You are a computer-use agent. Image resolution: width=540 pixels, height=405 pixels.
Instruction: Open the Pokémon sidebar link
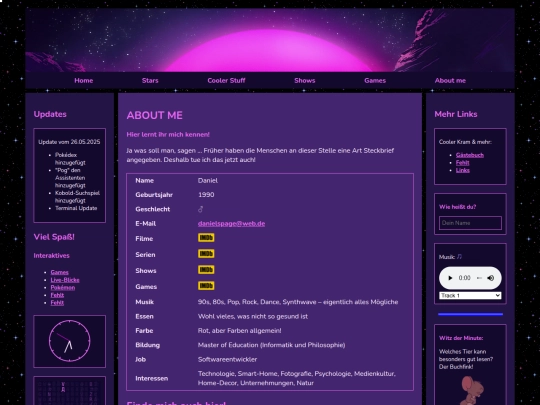(x=63, y=287)
